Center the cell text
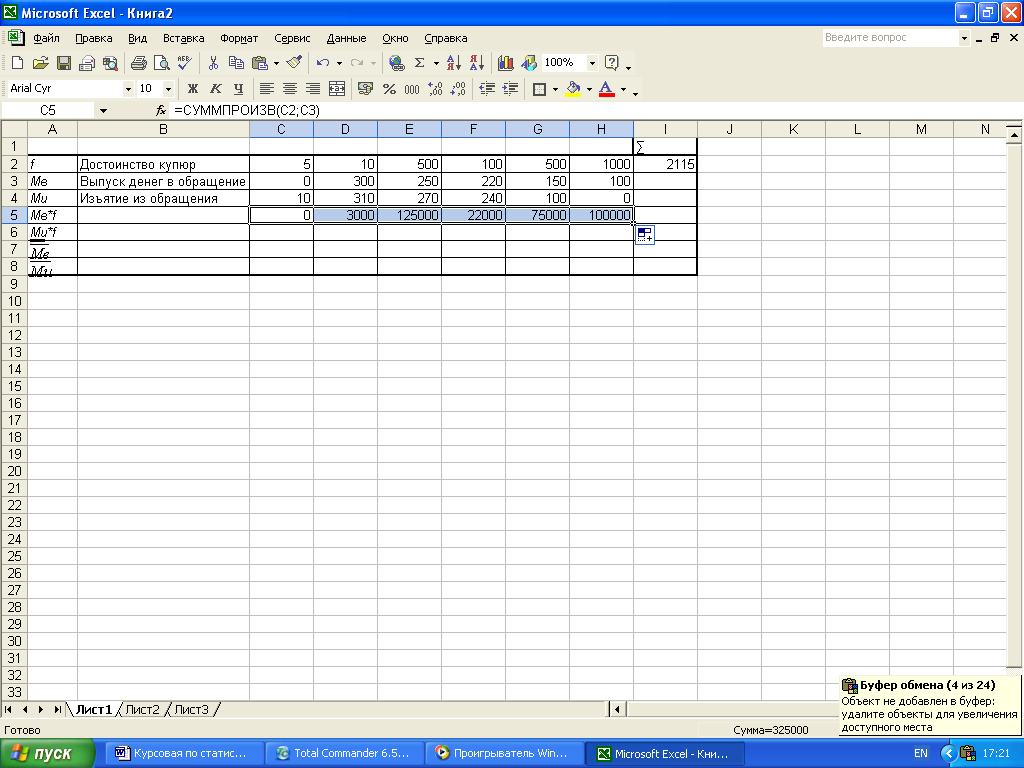Screen dimensions: 1024x768 pyautogui.click(x=290, y=89)
